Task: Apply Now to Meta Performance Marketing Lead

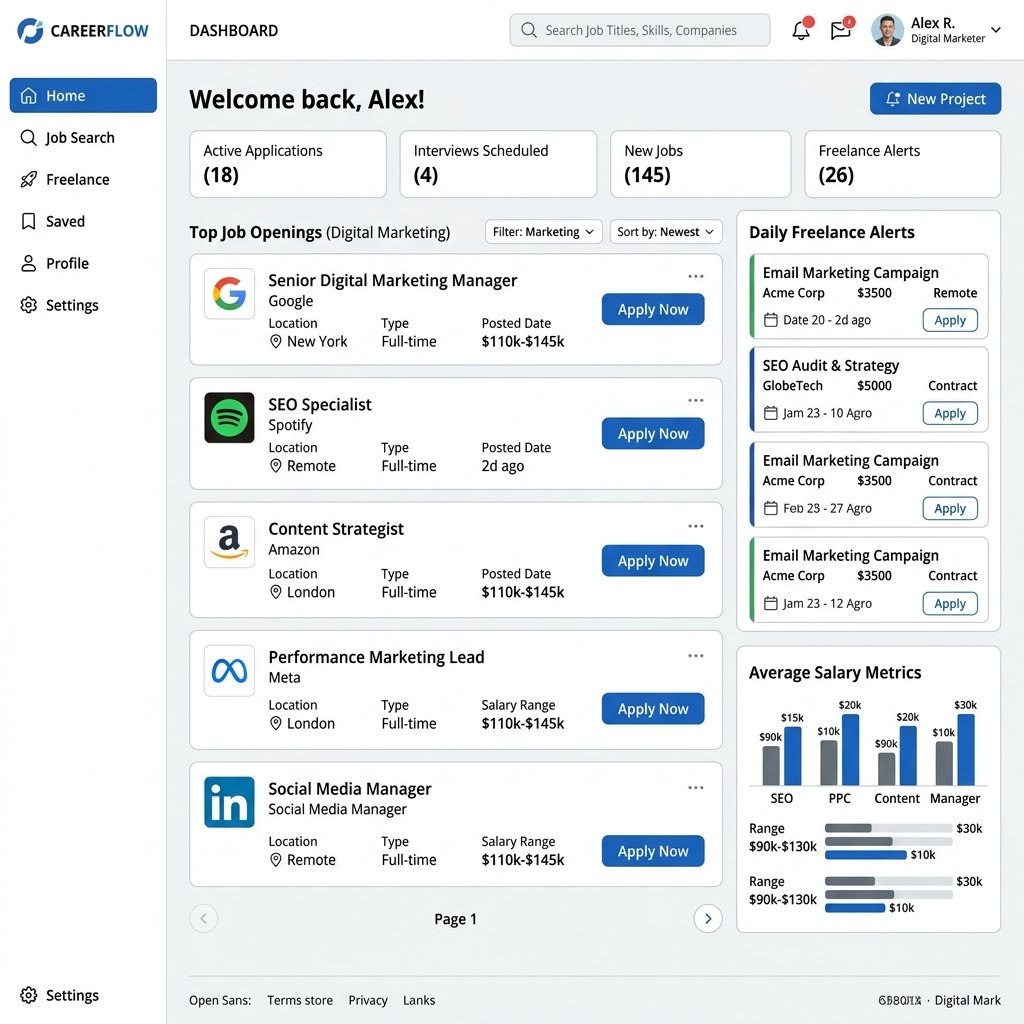Action: (x=653, y=709)
